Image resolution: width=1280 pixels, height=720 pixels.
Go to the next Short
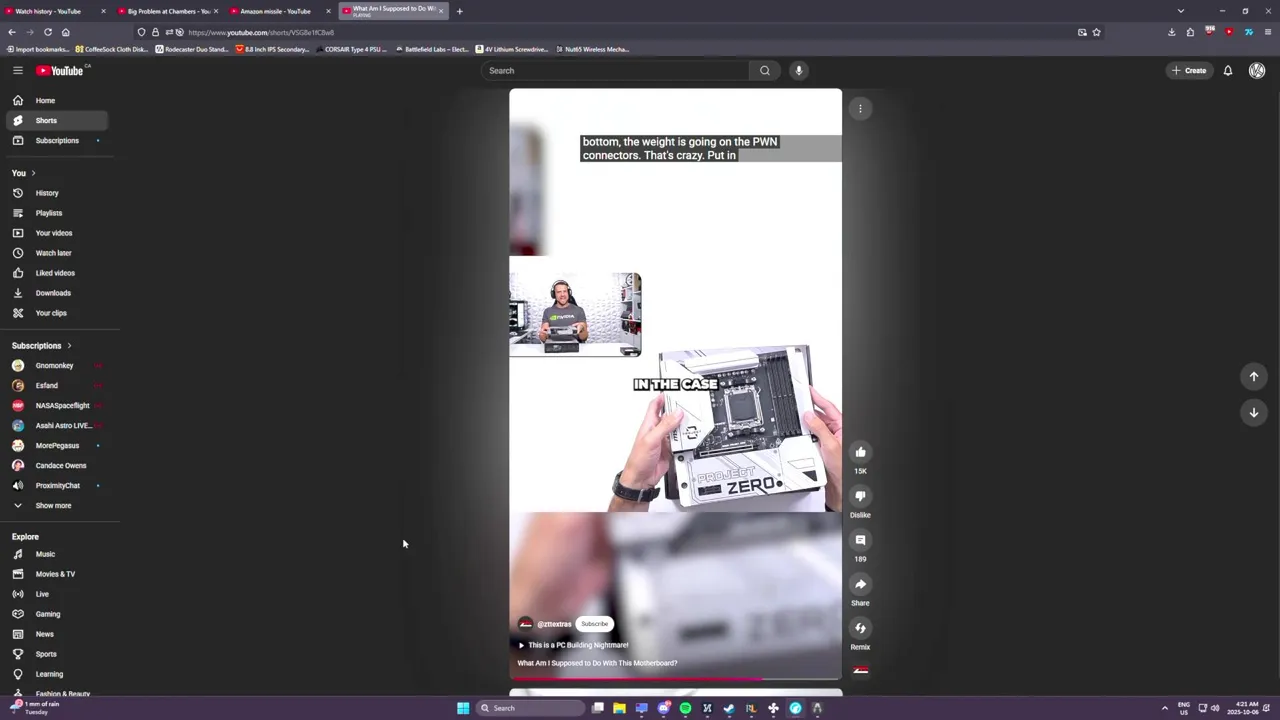[x=1254, y=412]
